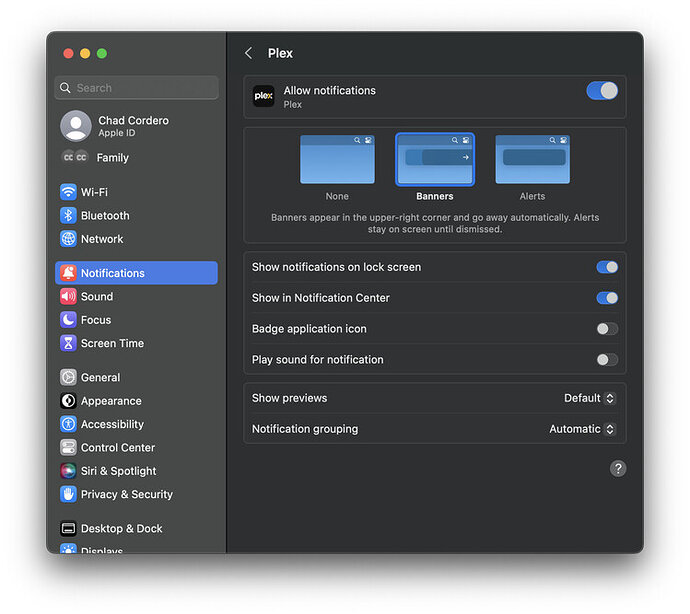Toggle Allow notifications for Plex
Image resolution: width=690 pixels, height=614 pixels.
(x=602, y=91)
